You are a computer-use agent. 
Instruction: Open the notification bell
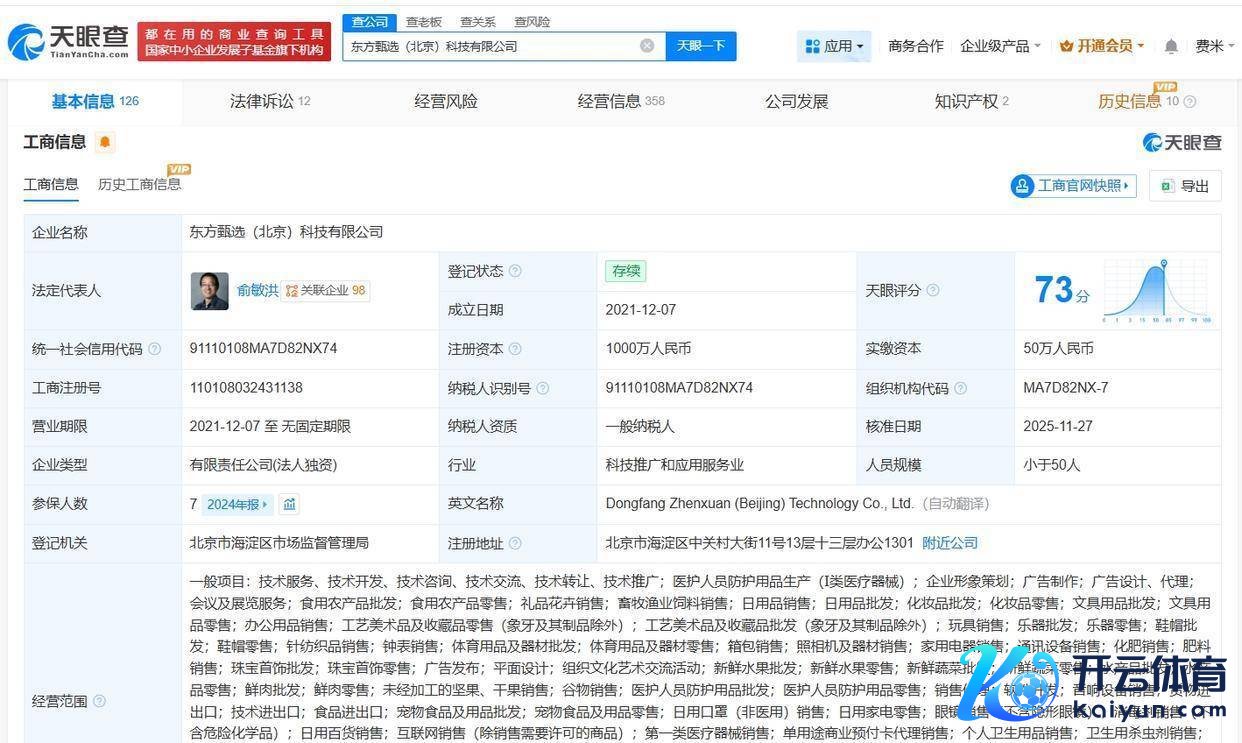(x=1171, y=46)
